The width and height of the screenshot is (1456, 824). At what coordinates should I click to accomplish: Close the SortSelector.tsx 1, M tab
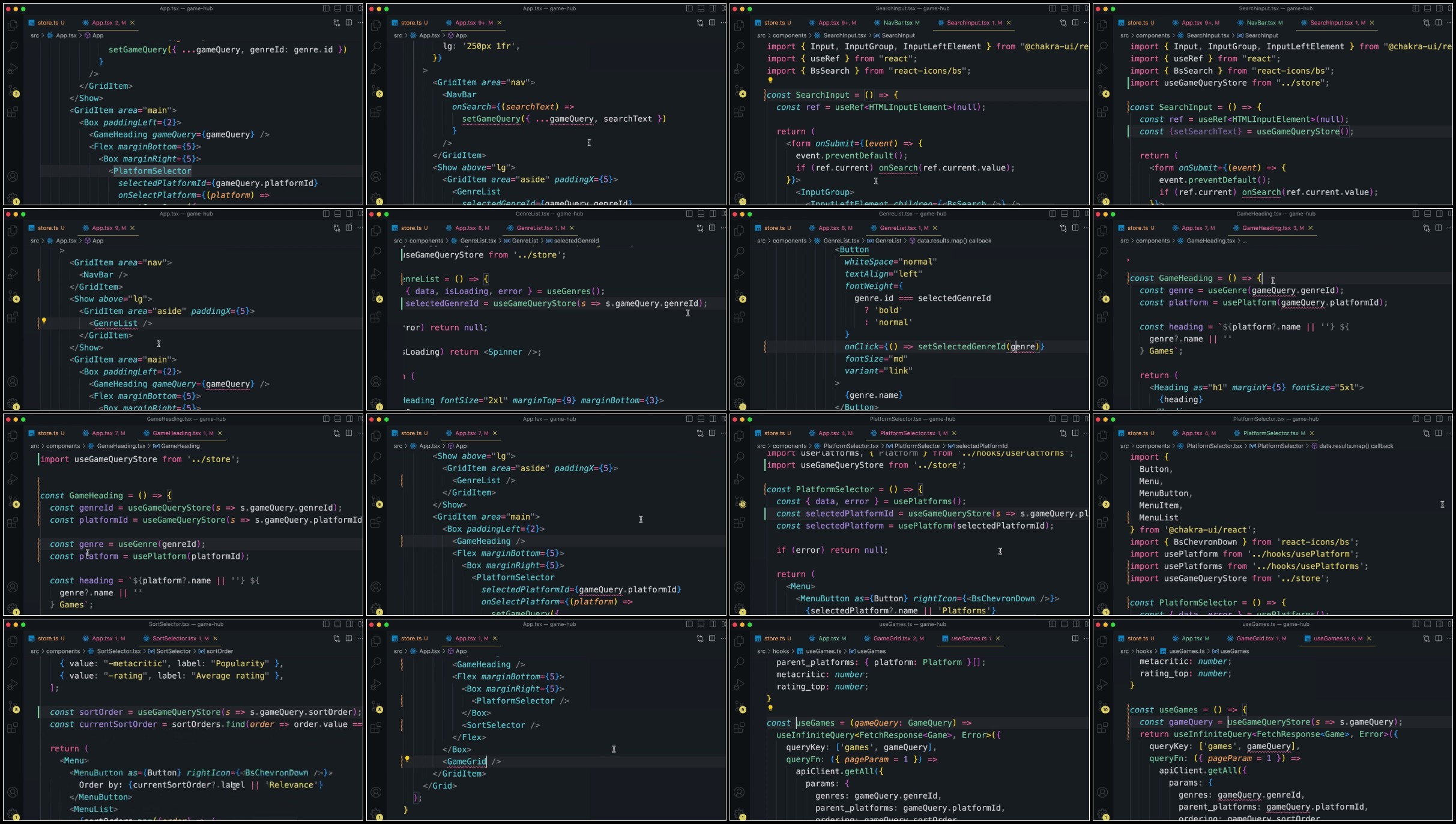215,638
